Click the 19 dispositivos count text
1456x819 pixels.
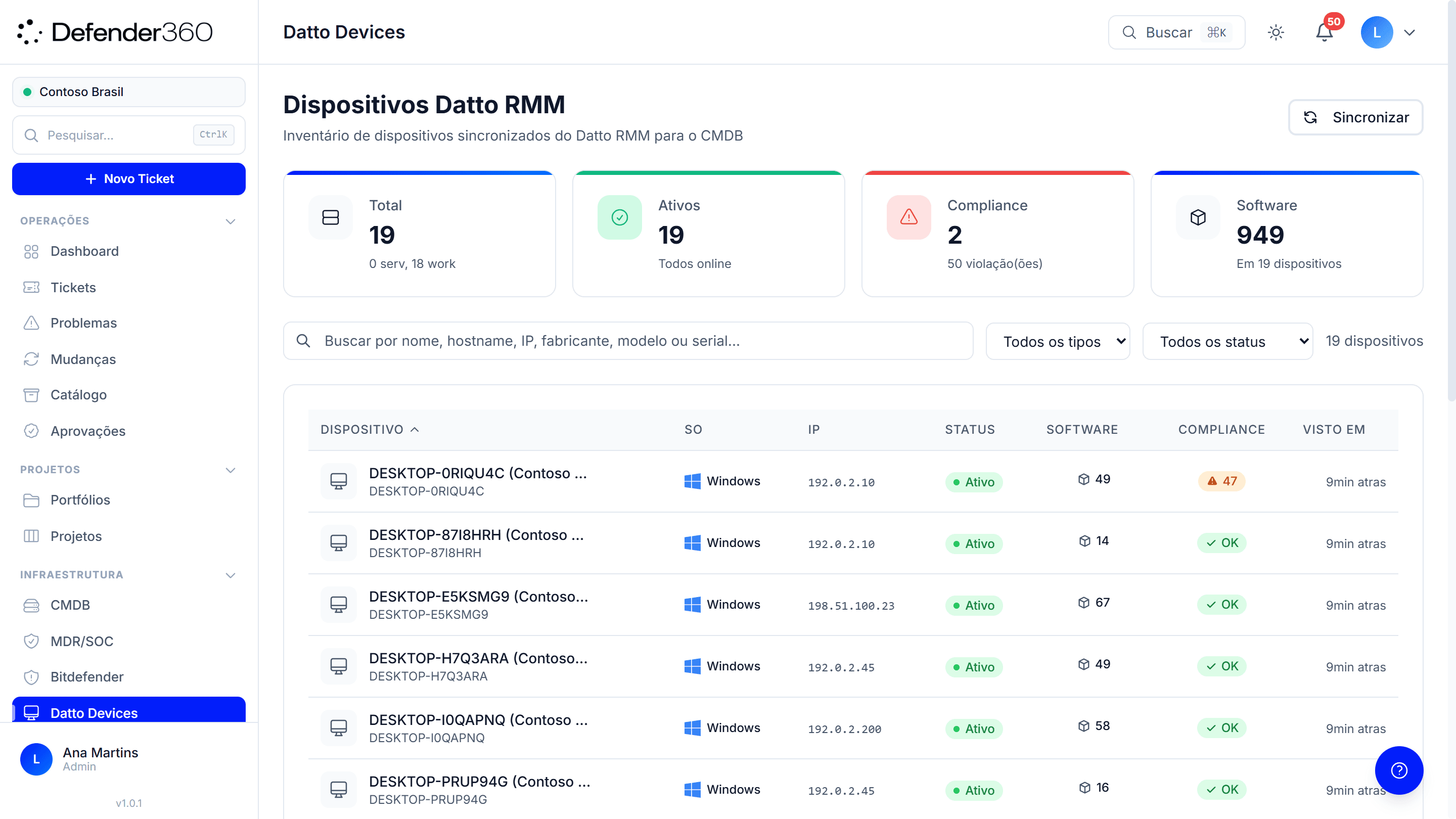point(1374,341)
